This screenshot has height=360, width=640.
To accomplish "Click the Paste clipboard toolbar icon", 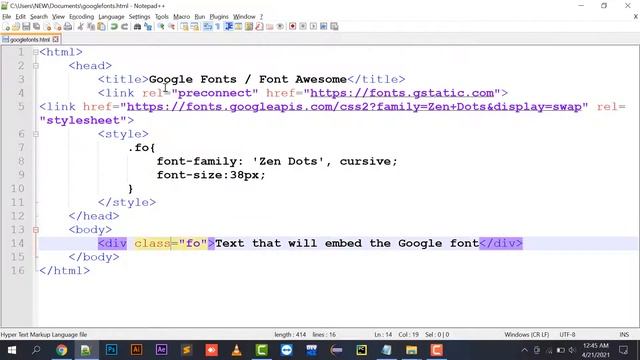I will click(101, 27).
